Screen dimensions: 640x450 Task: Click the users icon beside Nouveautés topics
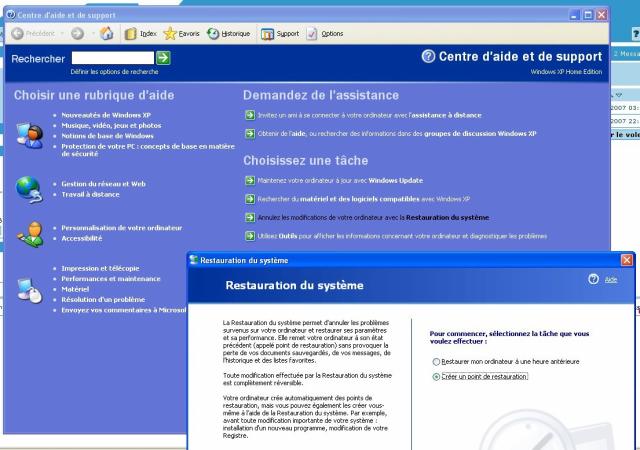point(29,135)
